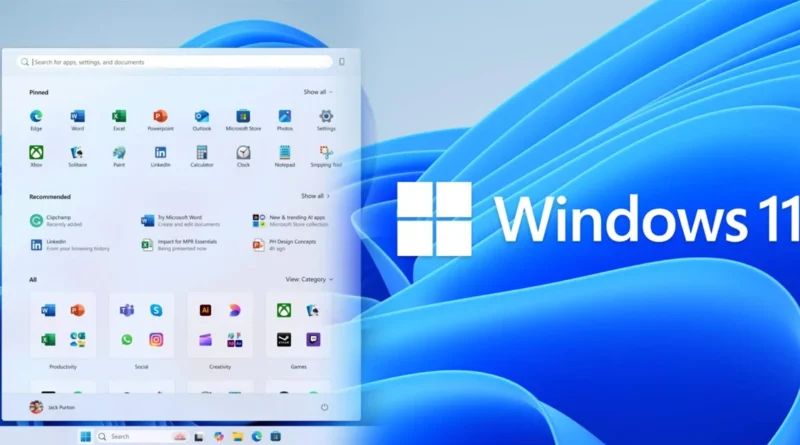Click the Windows Start button on the taskbar
This screenshot has width=800, height=445.
tap(86, 436)
